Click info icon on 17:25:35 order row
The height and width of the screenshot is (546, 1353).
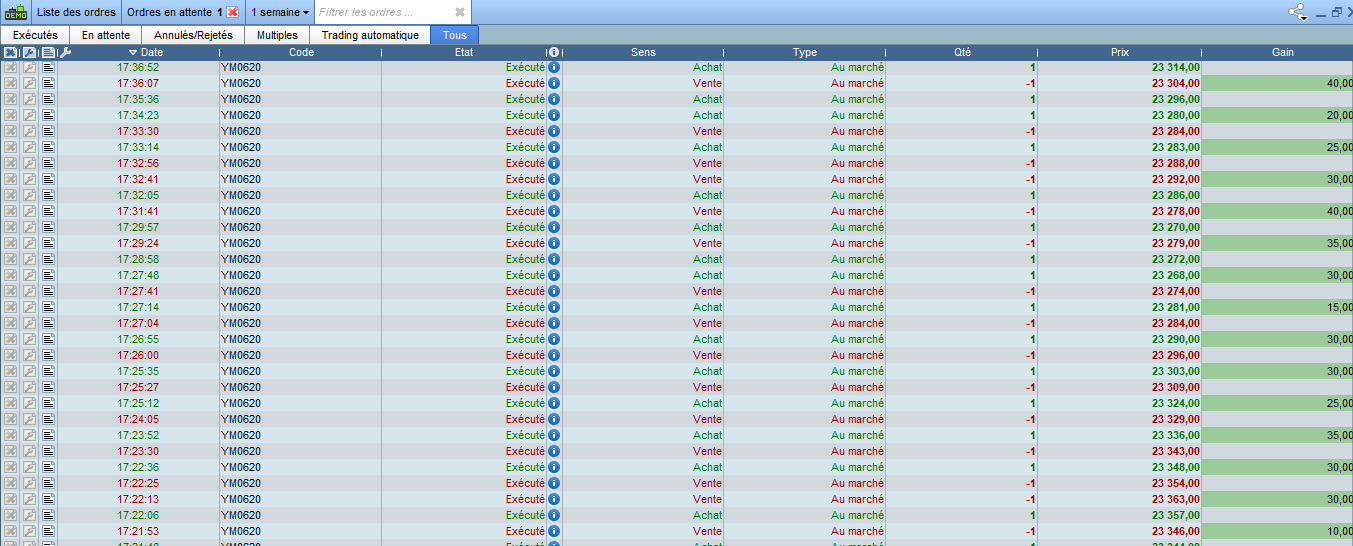(554, 371)
